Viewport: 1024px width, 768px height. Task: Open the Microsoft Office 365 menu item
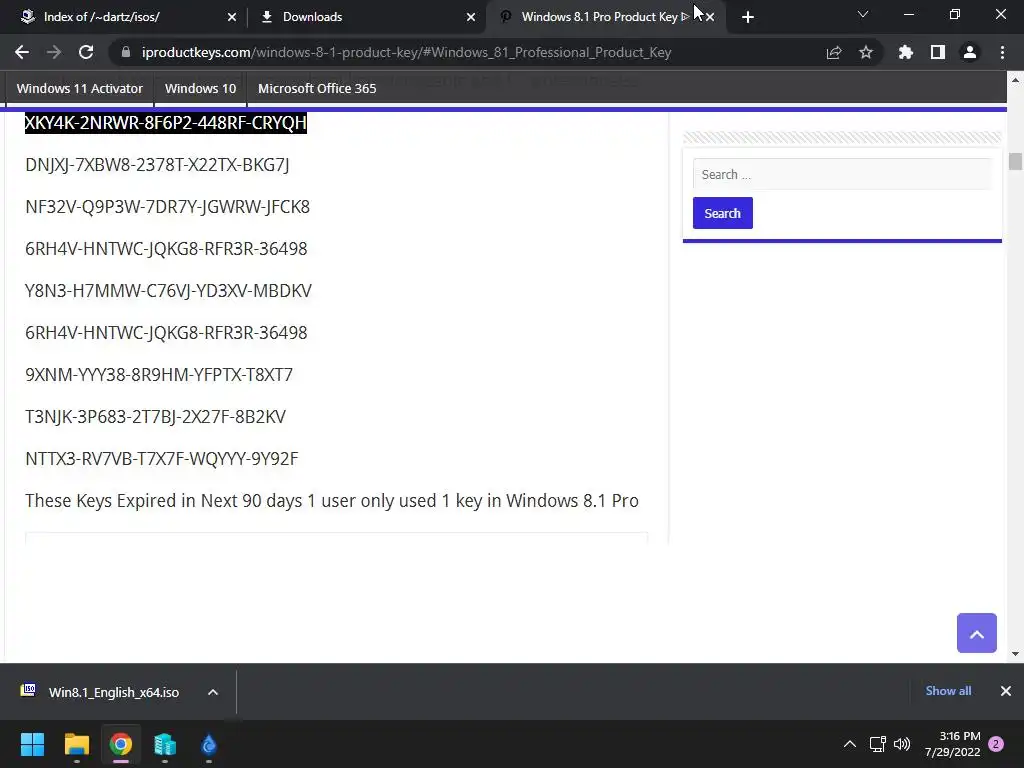(x=317, y=88)
